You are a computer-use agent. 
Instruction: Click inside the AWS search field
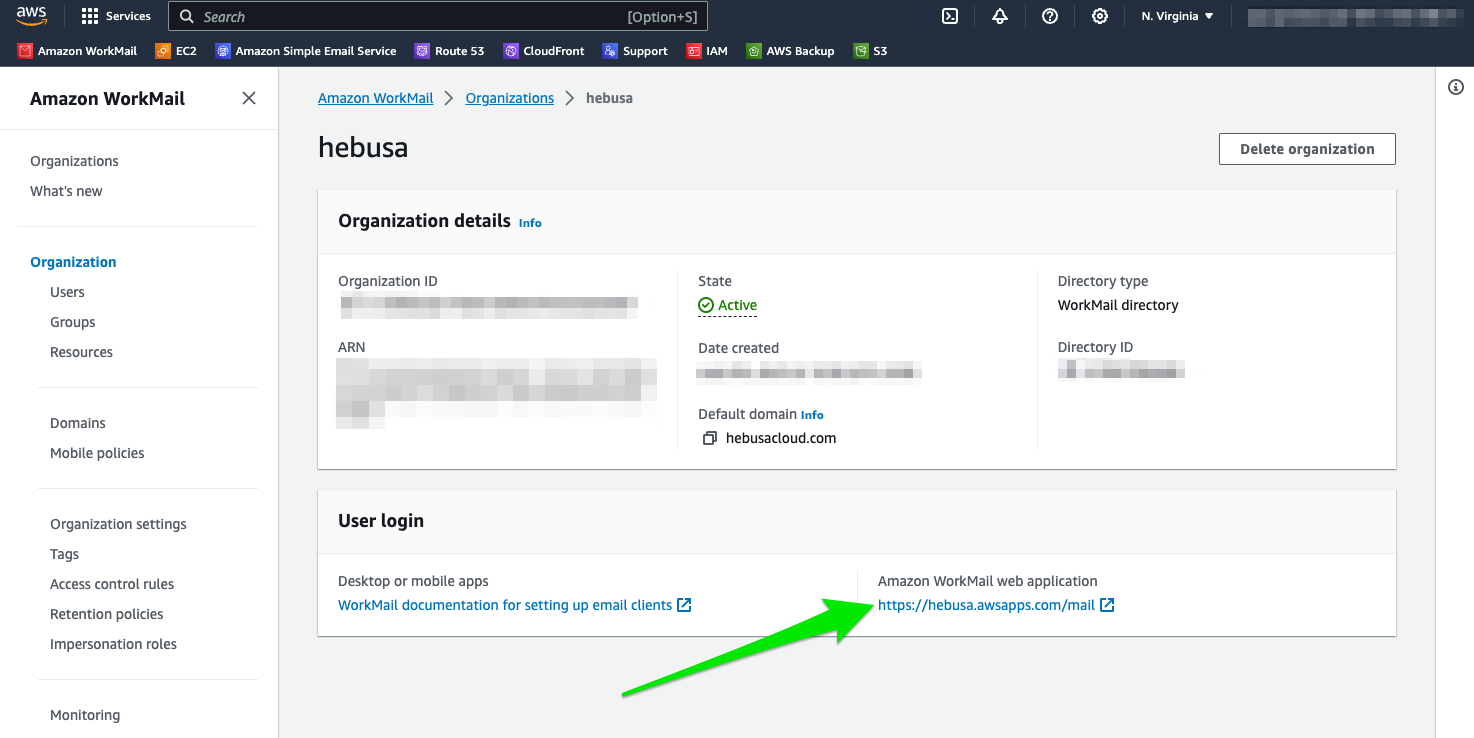[410, 17]
